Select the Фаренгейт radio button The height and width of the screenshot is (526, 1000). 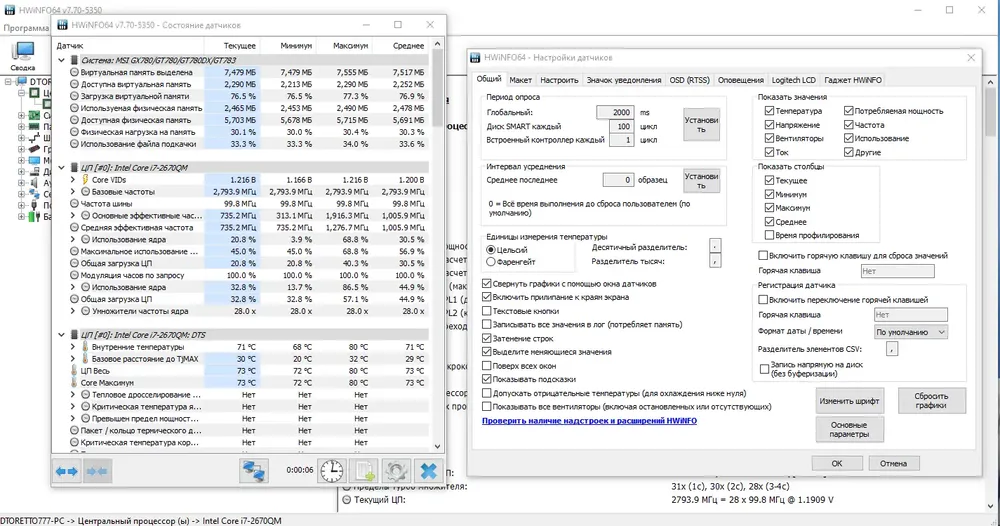[x=490, y=262]
